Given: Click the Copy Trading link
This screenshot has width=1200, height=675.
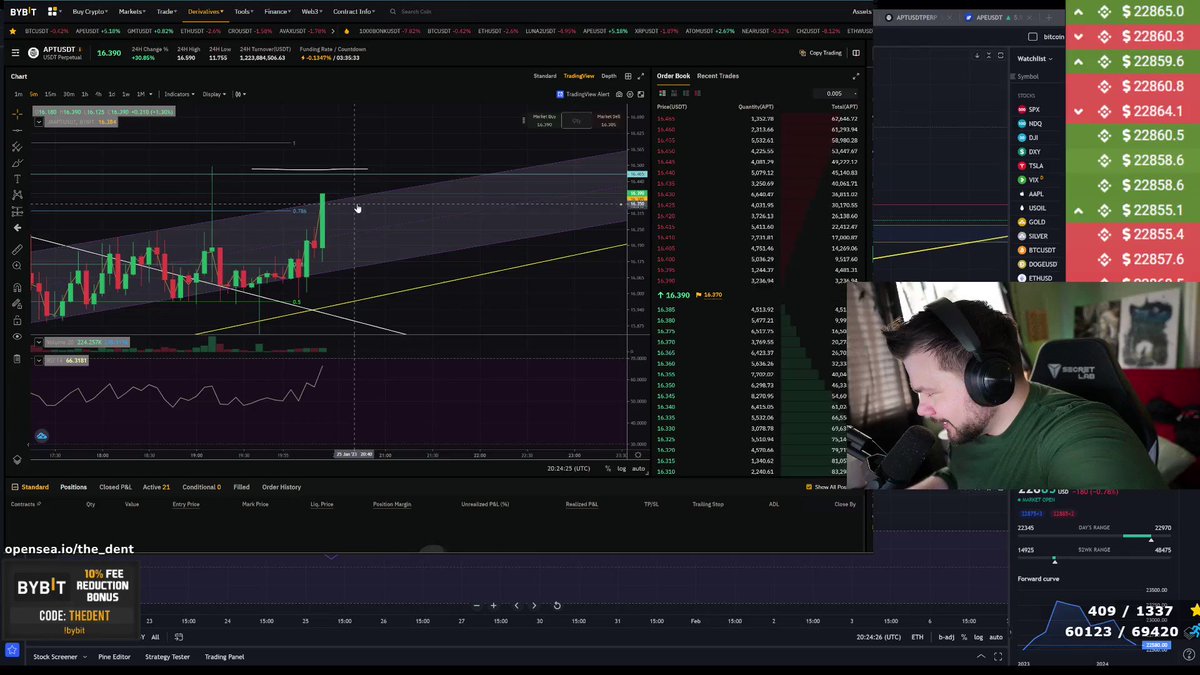Looking at the screenshot, I should 821,53.
